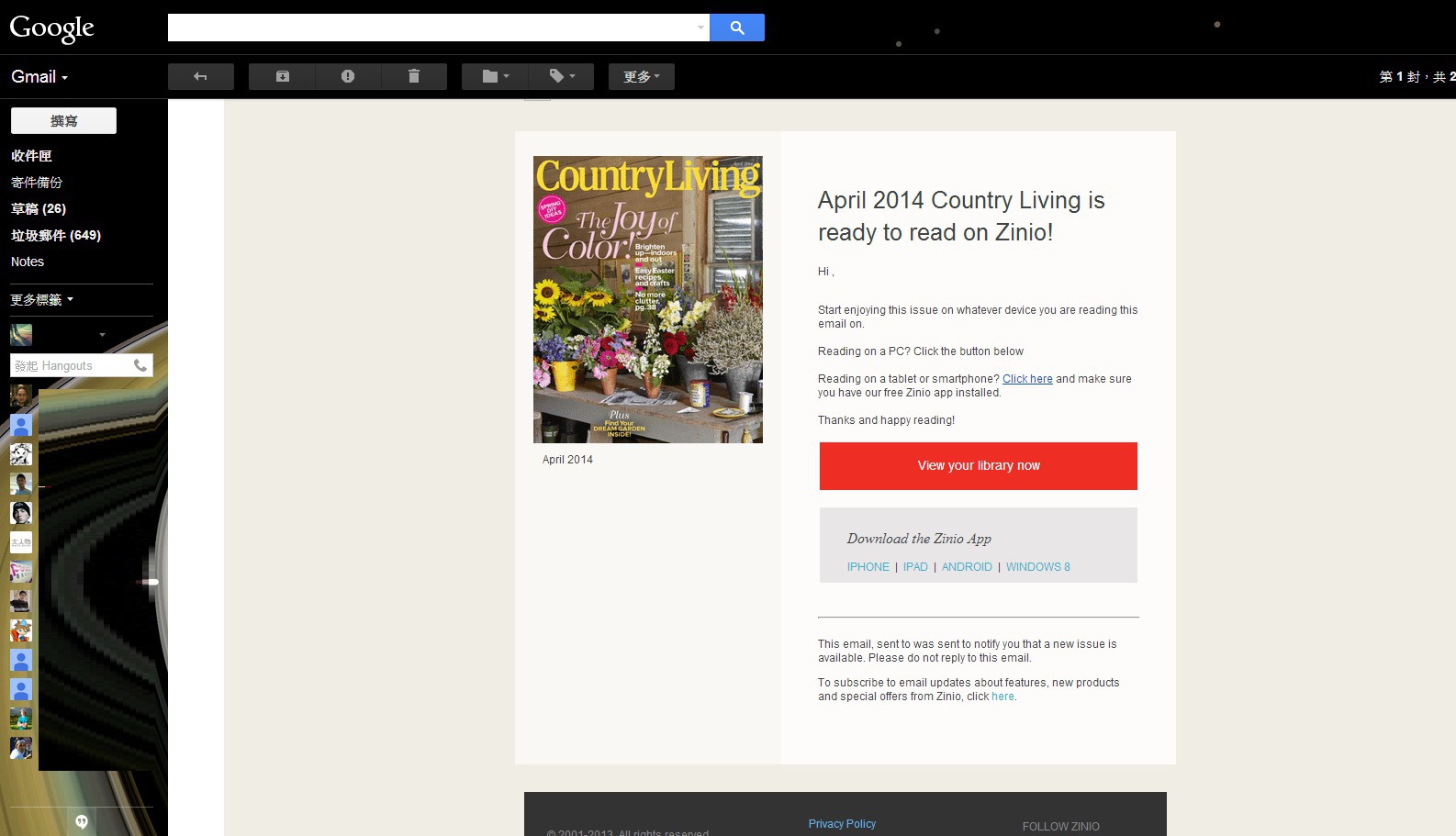Image resolution: width=1456 pixels, height=836 pixels.
Task: Open the Gmail product switcher dropdown
Action: [x=39, y=77]
